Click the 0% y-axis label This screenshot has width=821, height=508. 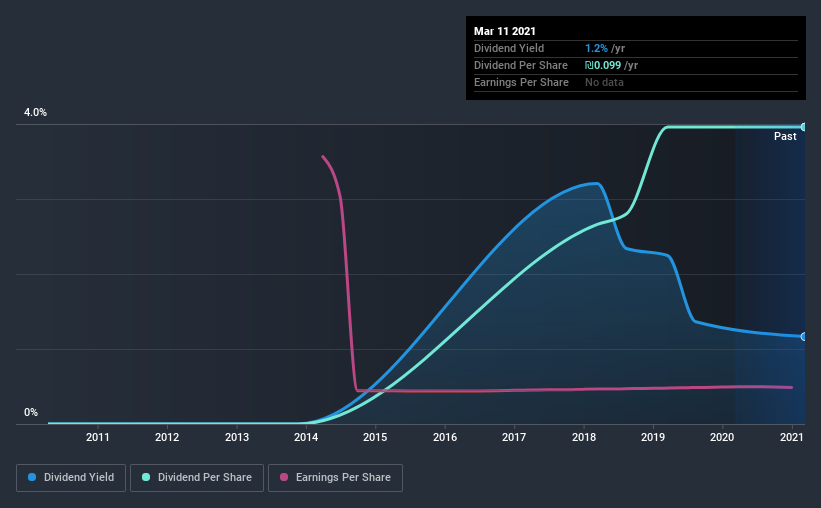tap(31, 413)
